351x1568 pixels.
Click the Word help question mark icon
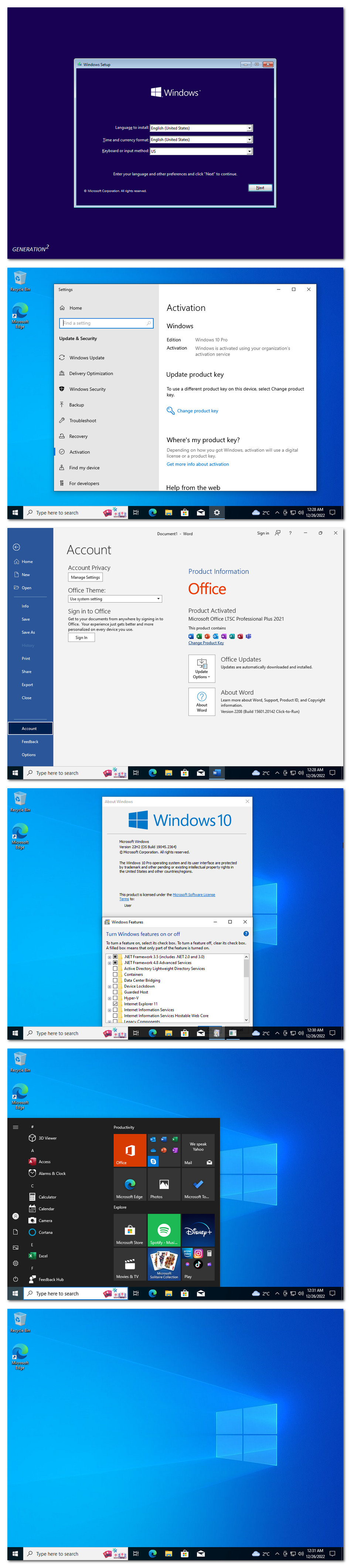(290, 533)
